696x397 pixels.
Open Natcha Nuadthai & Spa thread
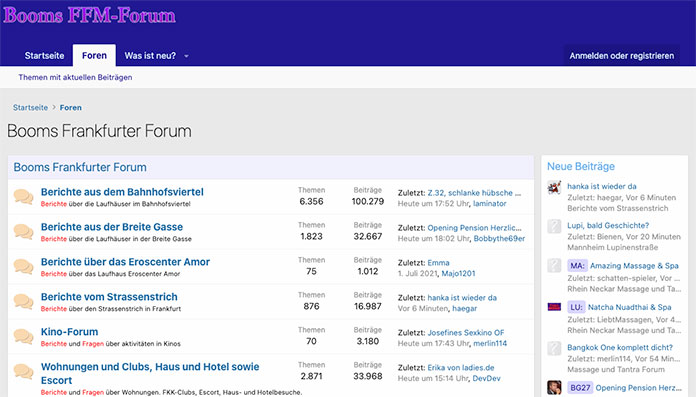click(x=629, y=307)
